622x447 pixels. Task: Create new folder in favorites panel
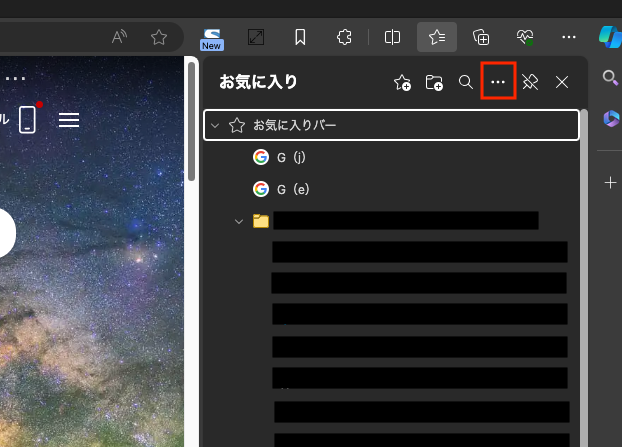434,83
